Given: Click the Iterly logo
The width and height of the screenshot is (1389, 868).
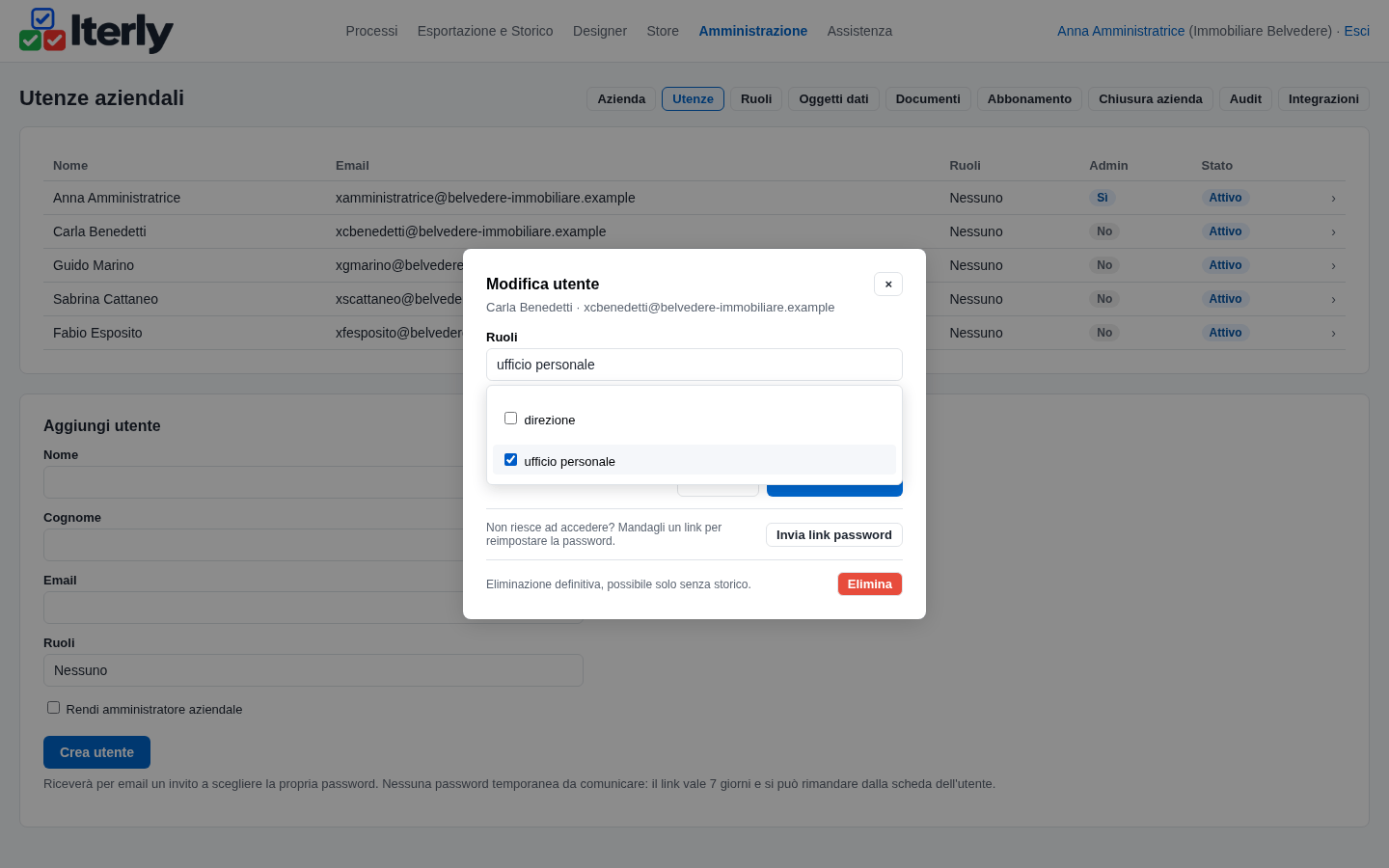Looking at the screenshot, I should [96, 31].
